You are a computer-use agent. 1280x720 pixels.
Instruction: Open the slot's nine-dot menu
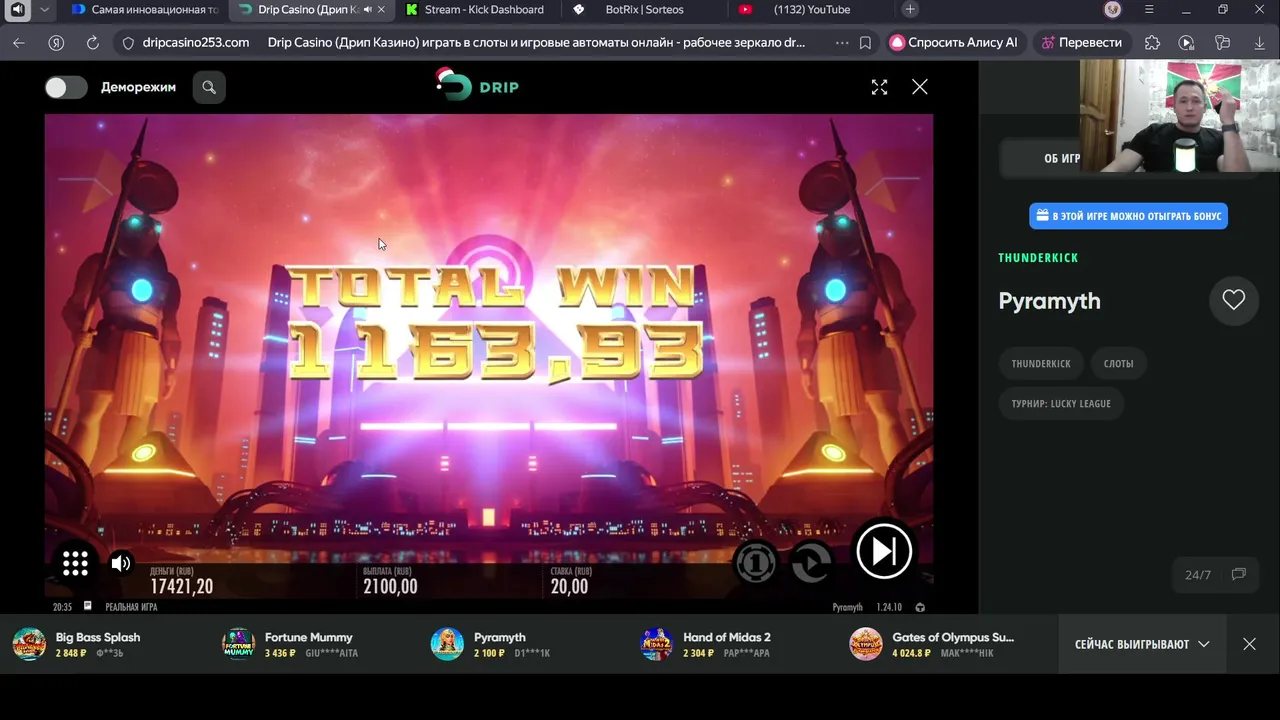76,563
